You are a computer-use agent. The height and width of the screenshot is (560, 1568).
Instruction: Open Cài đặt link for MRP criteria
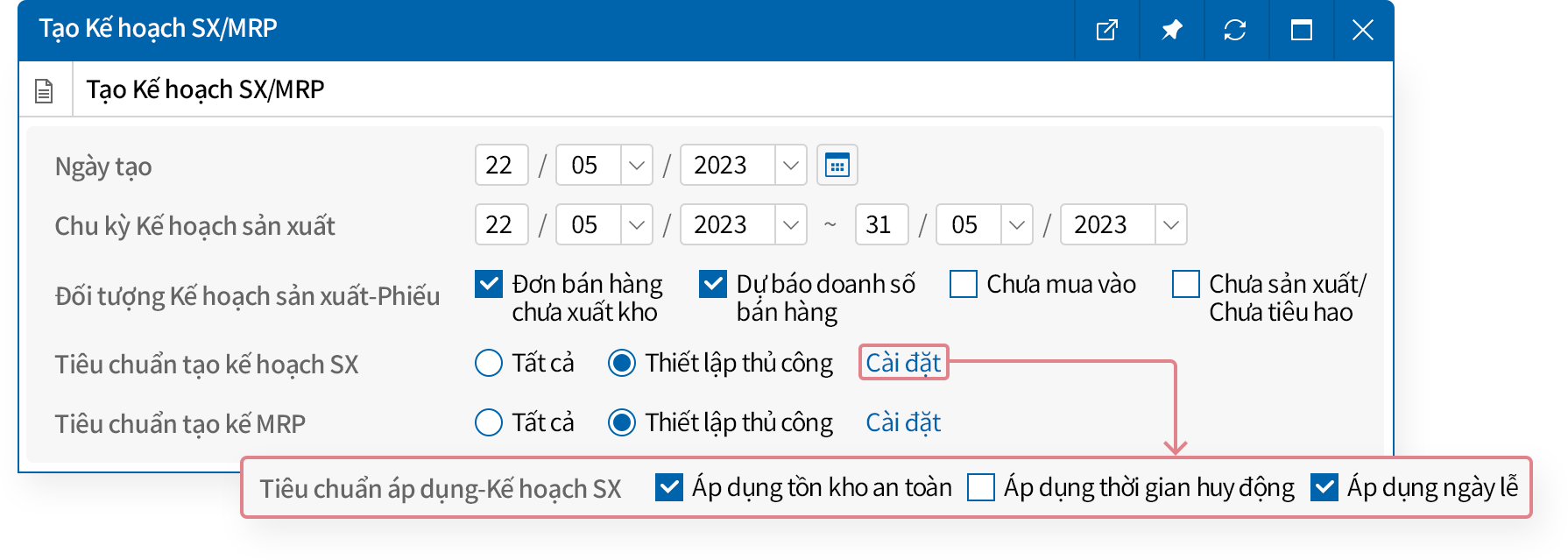coord(903,422)
